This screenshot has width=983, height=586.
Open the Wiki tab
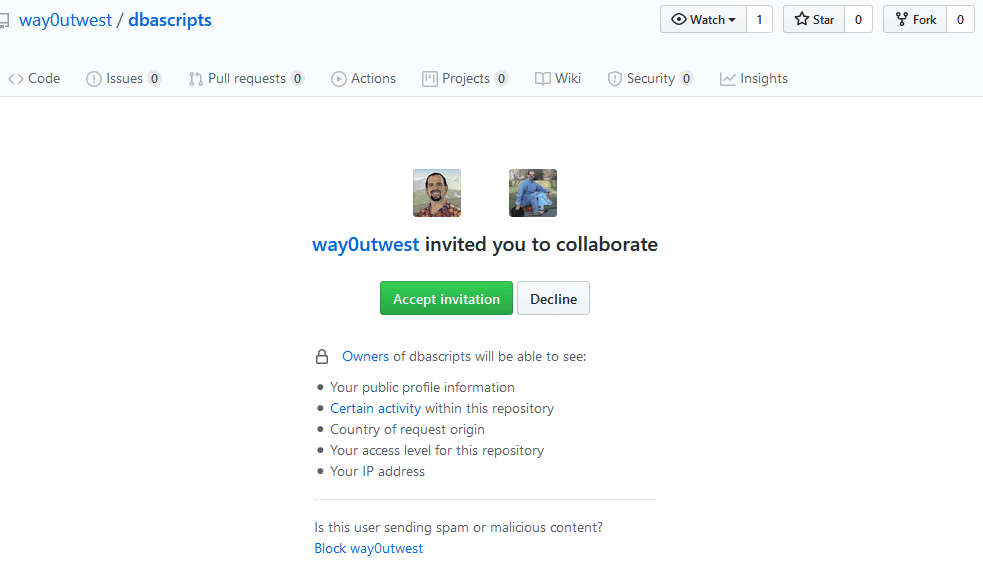coord(558,78)
